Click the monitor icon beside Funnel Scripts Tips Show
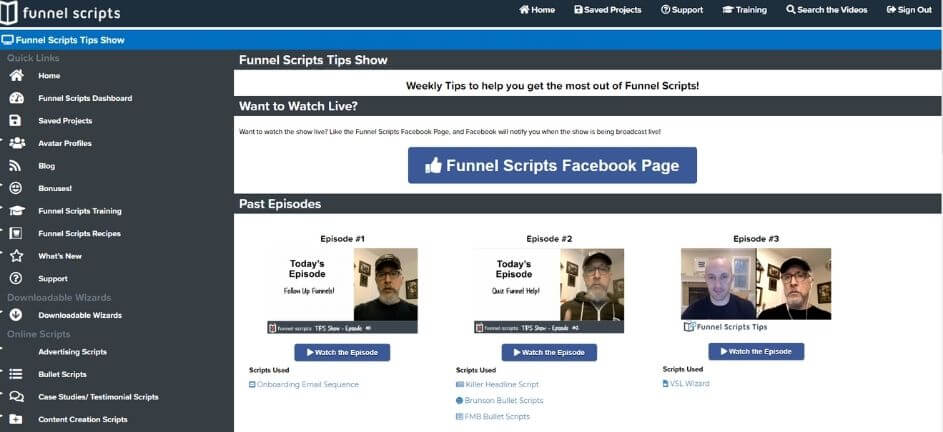Screen dimensions: 943x432 pos(7,40)
